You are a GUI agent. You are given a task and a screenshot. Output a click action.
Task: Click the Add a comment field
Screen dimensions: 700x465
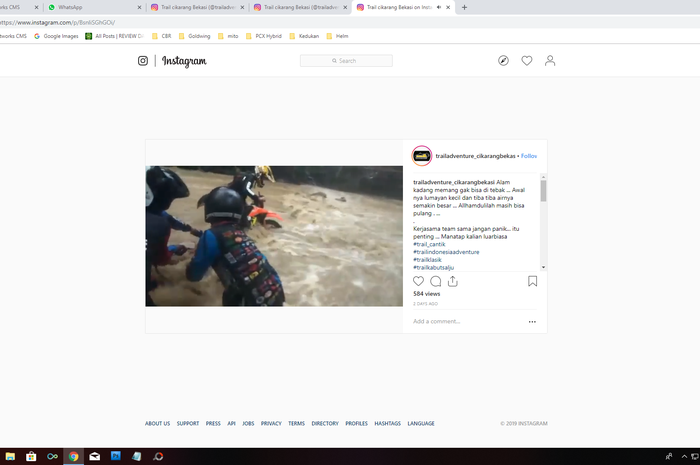460,322
